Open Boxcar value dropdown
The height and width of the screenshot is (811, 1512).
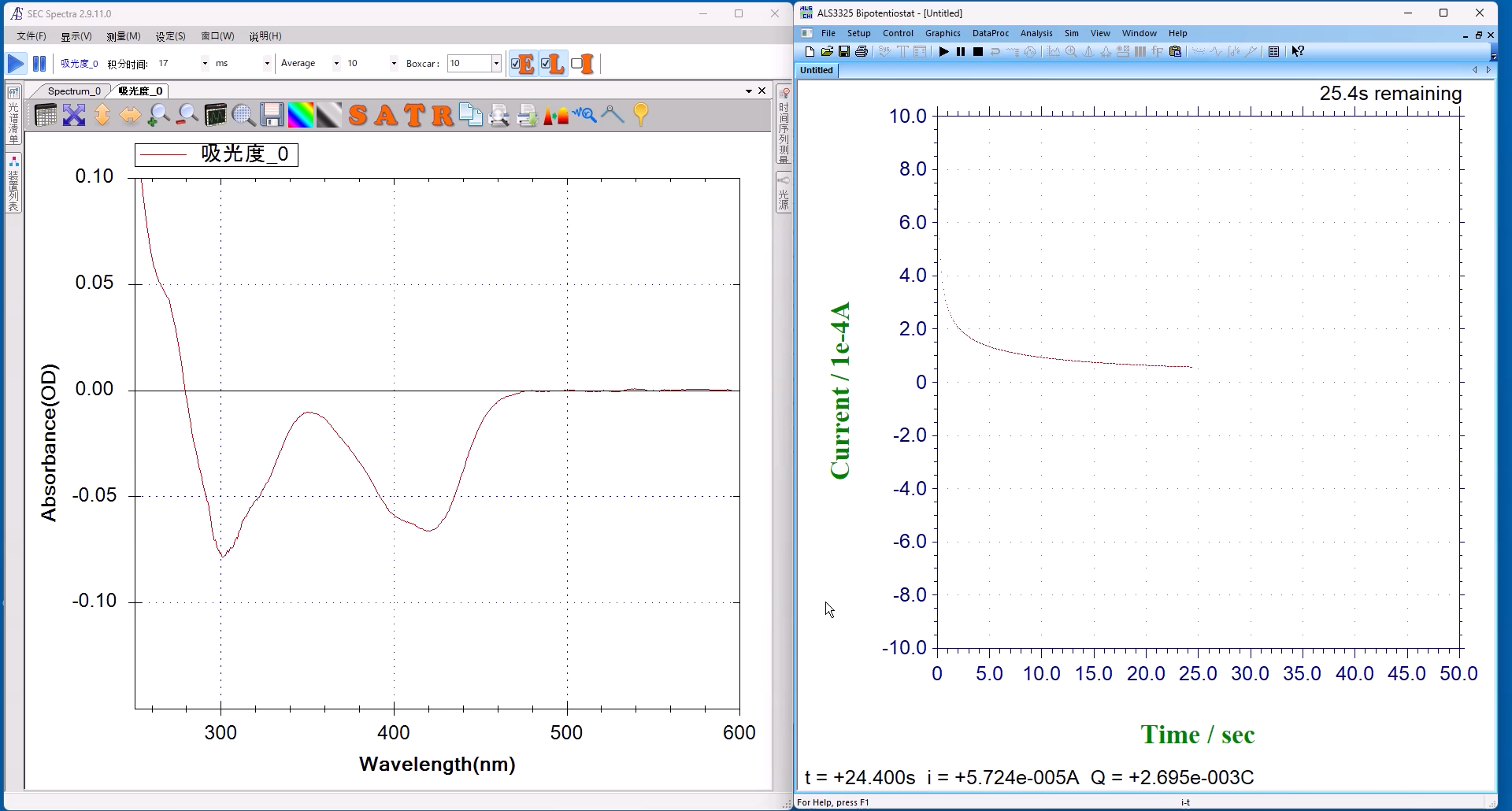tap(496, 64)
